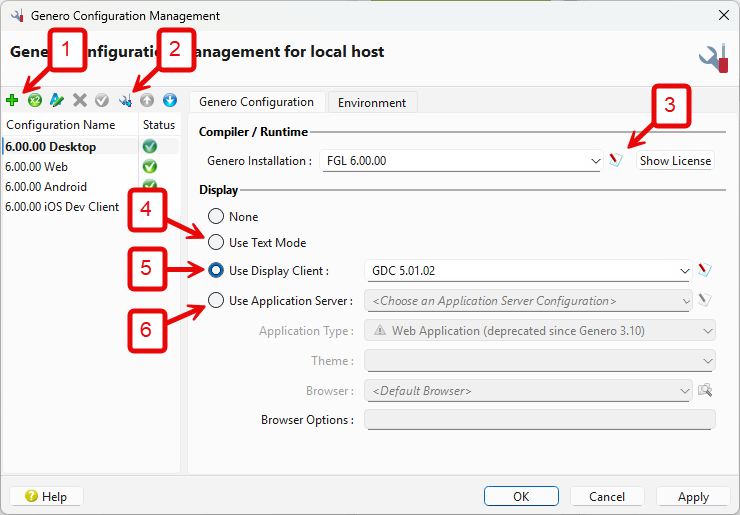Viewport: 740px width, 515px height.
Task: Click the status checkmark for 6.00.00 Desktop
Action: 150,146
